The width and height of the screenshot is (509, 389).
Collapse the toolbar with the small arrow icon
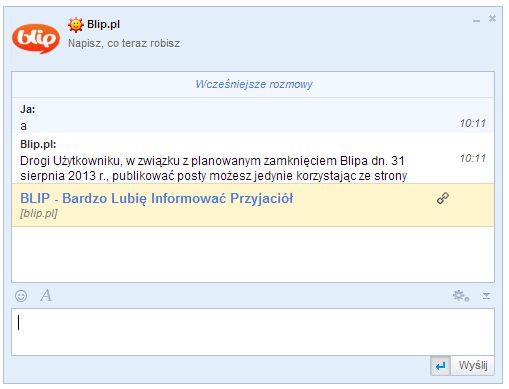click(486, 296)
